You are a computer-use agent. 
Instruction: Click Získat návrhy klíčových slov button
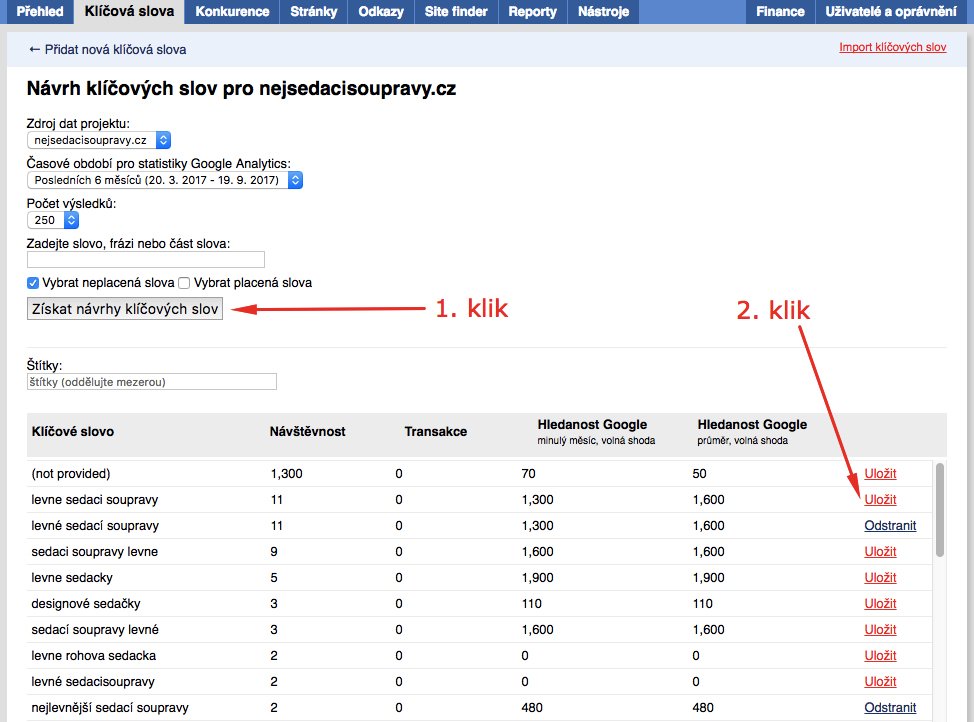tap(124, 309)
